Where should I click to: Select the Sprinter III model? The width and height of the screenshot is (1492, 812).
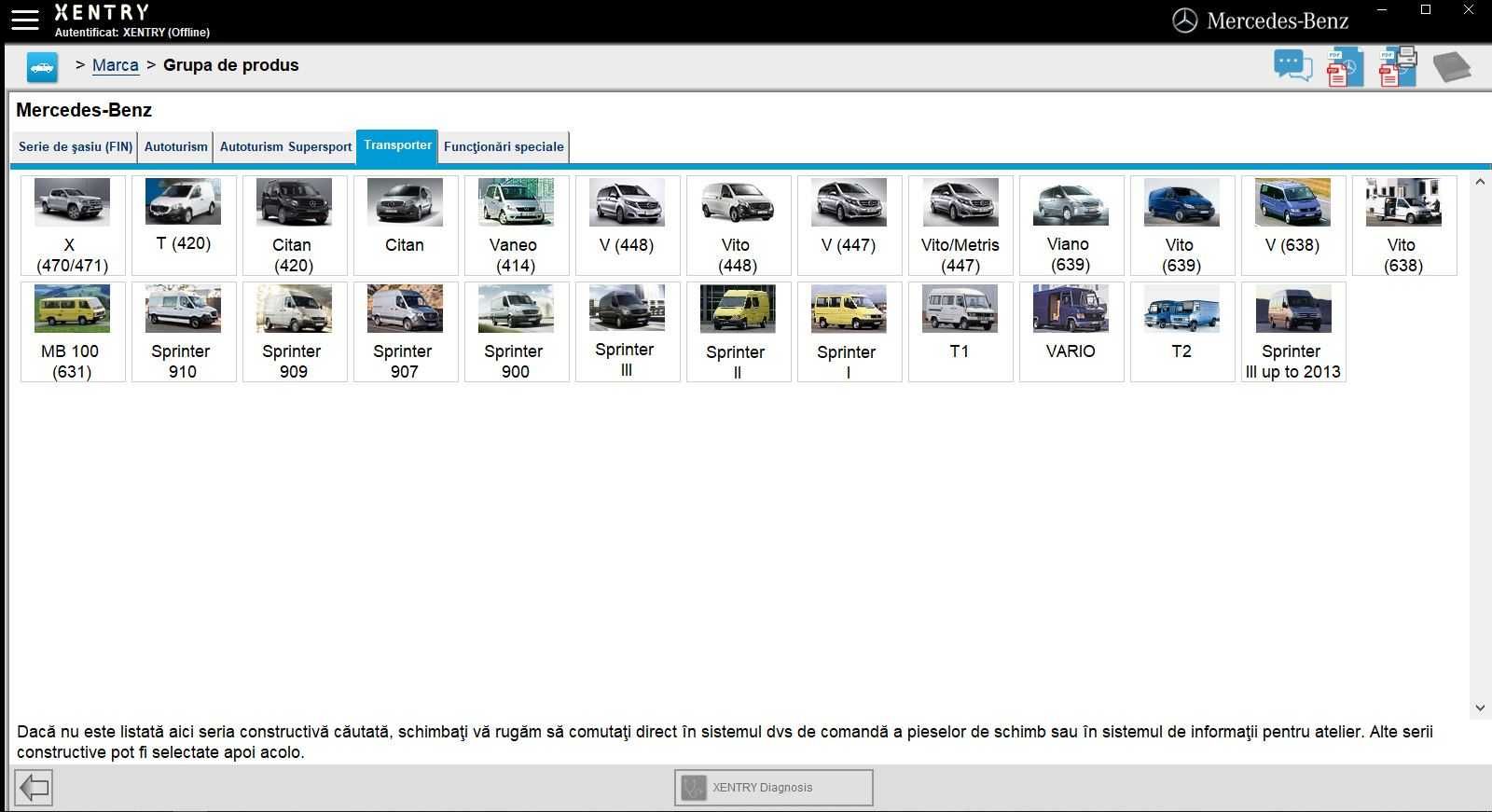(x=628, y=332)
